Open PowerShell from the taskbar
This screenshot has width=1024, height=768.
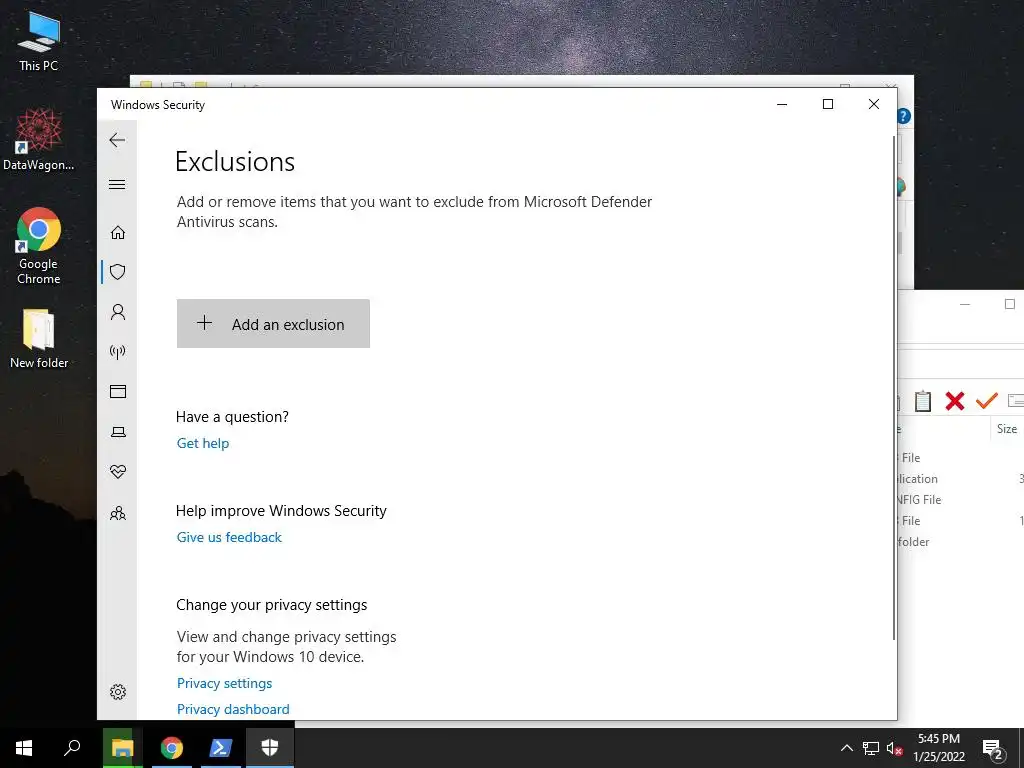pyautogui.click(x=220, y=748)
